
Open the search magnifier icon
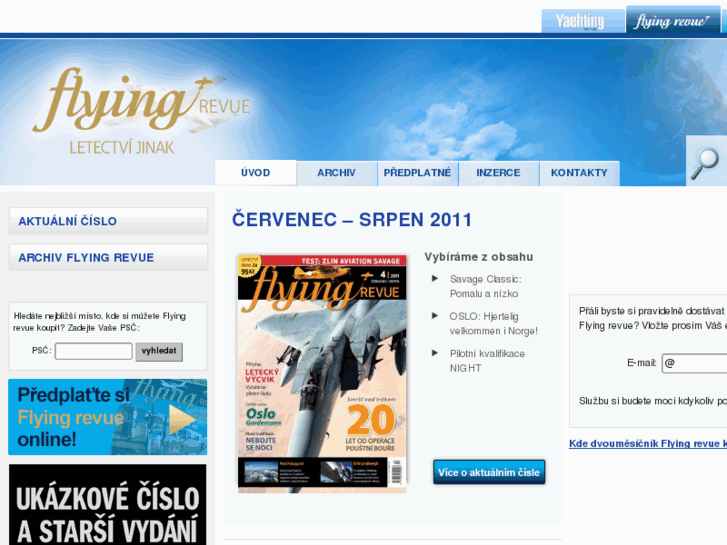click(705, 163)
